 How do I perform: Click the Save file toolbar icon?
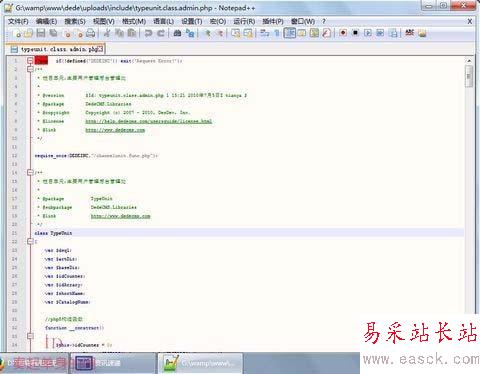(x=41, y=33)
